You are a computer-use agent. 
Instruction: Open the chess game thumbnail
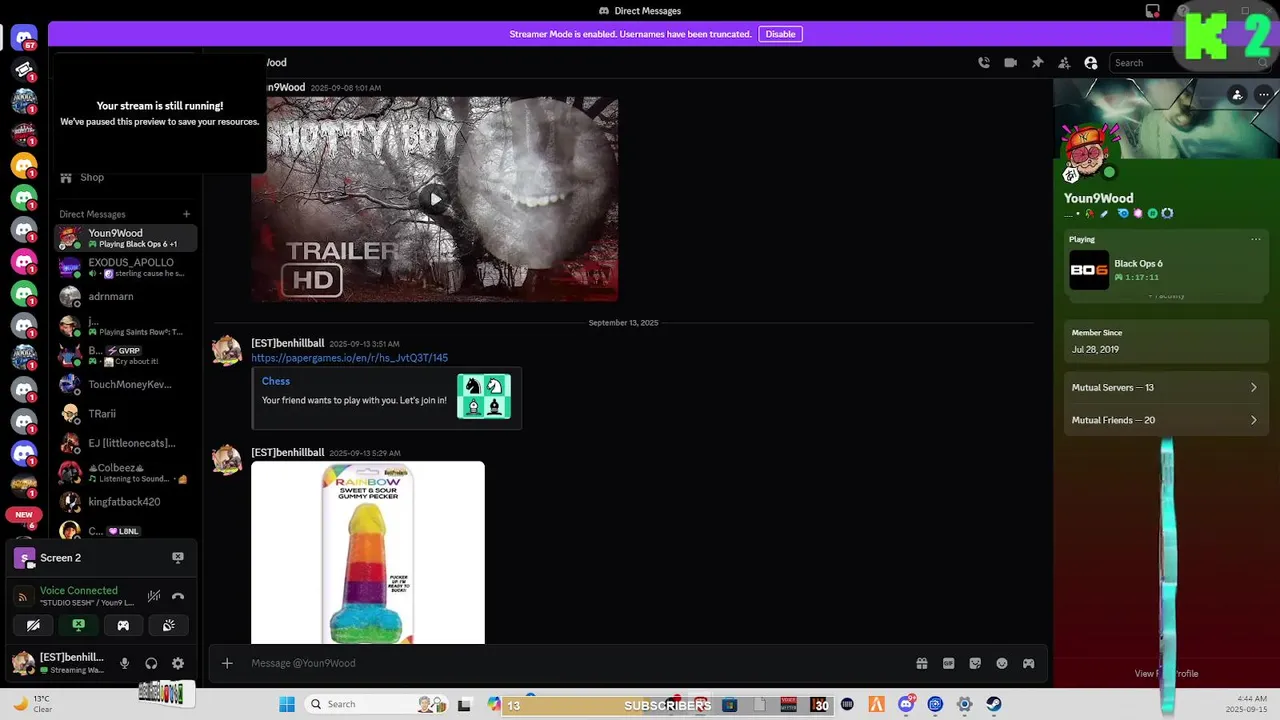pos(484,396)
